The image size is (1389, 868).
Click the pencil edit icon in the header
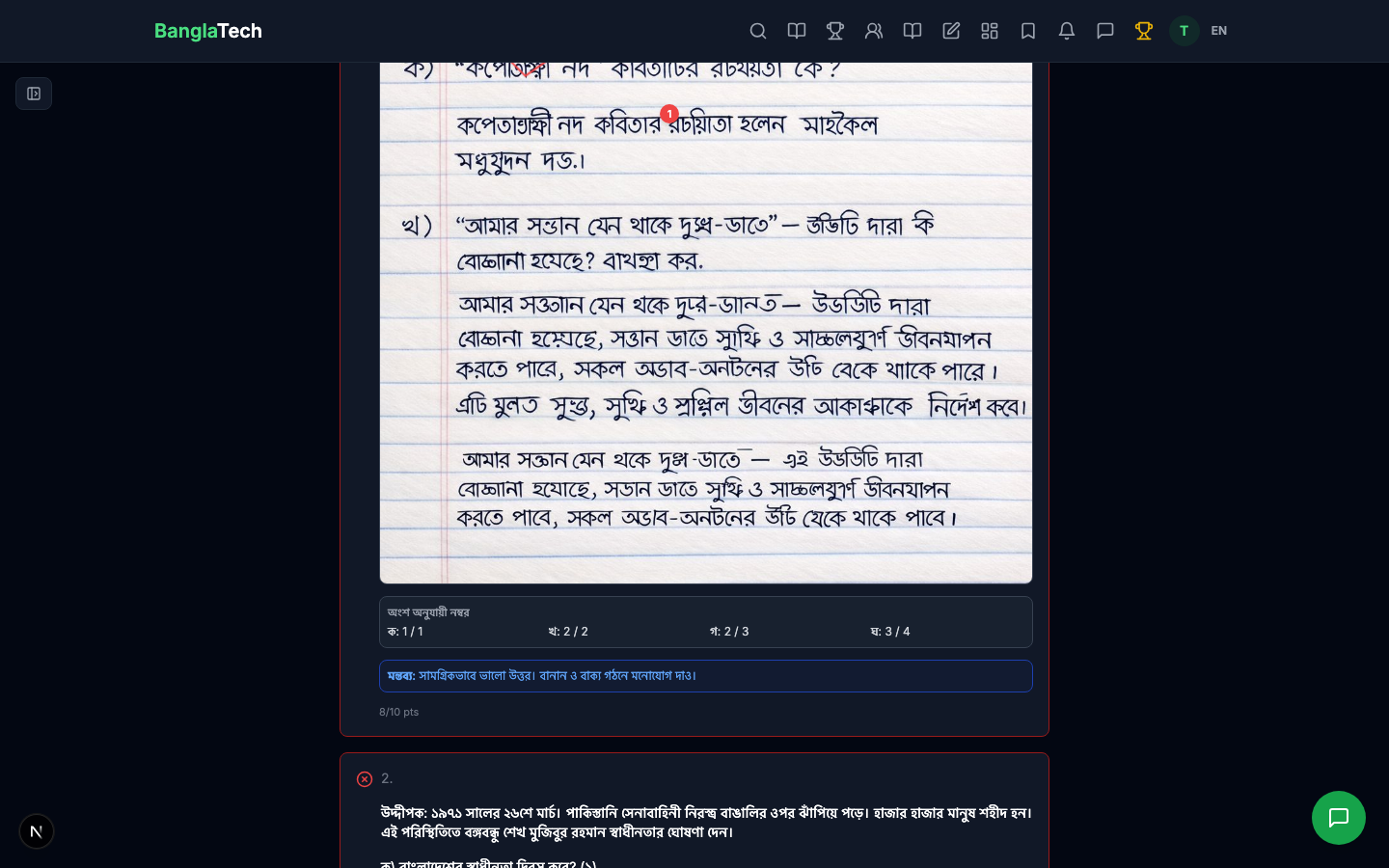(951, 31)
